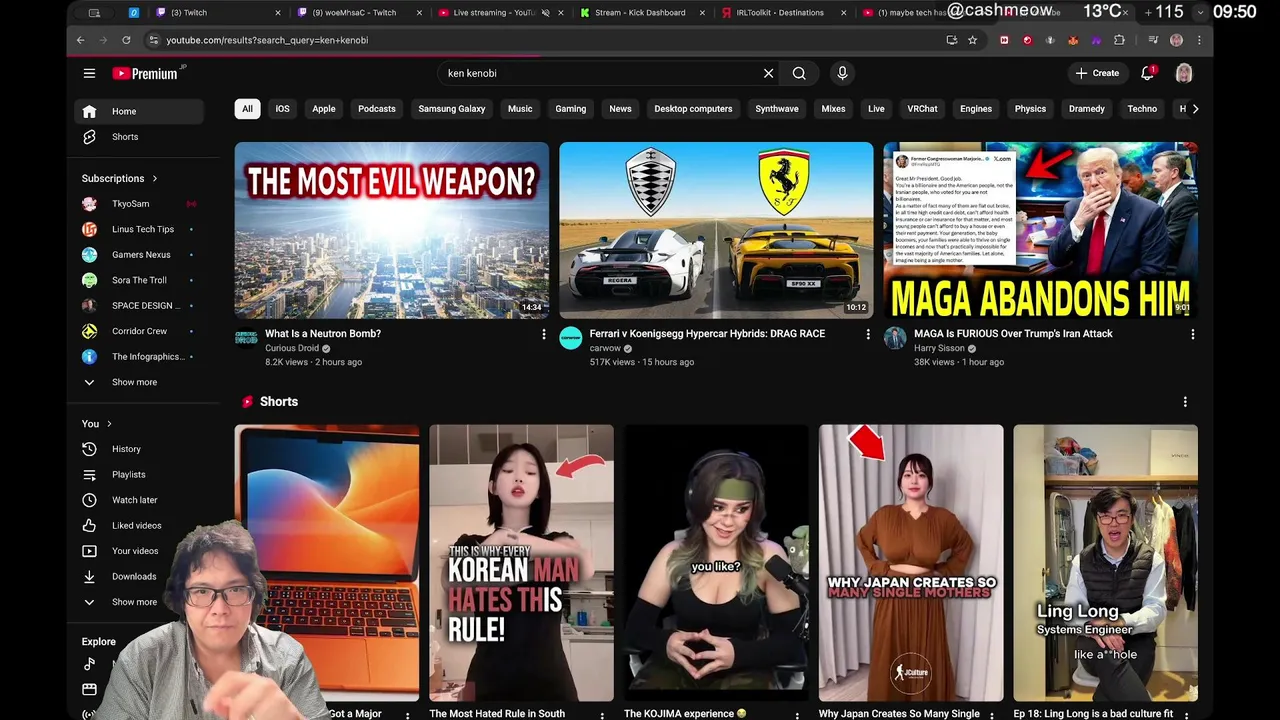Open the Shorts shelf three-dot menu
The image size is (1280, 720).
pyautogui.click(x=1185, y=402)
